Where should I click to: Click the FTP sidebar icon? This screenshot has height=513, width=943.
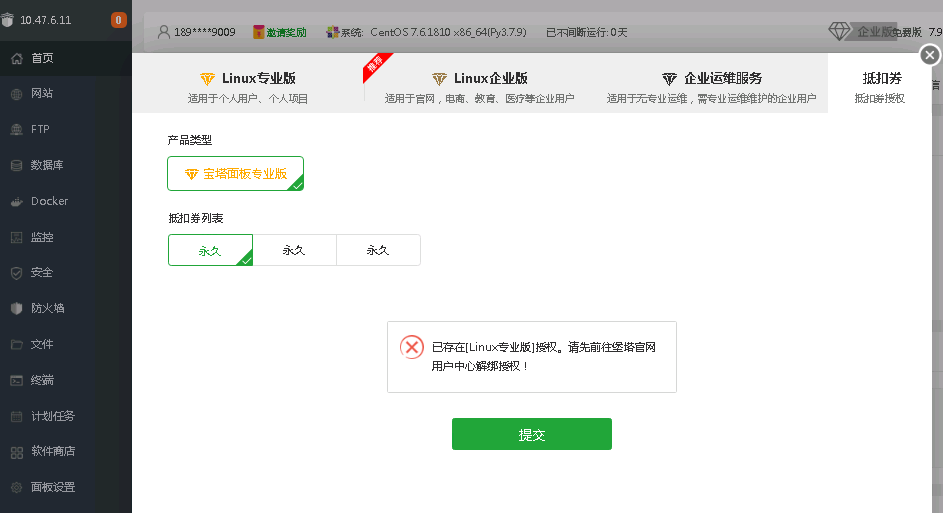16,129
